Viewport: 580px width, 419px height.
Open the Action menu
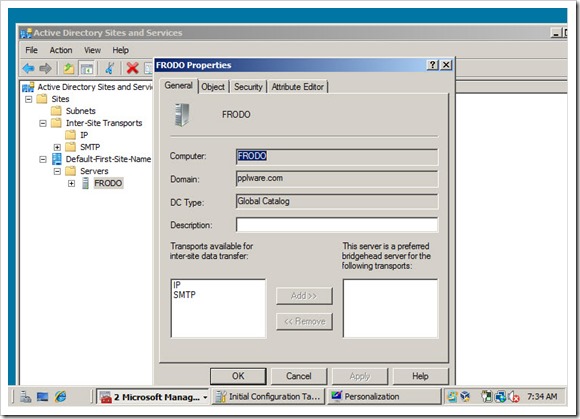pyautogui.click(x=61, y=50)
